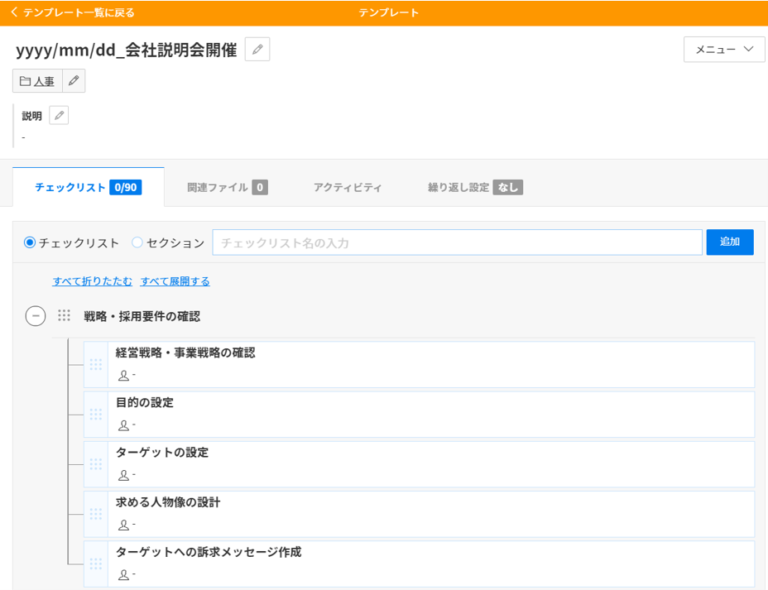Collapse the 戦略・採用要件の確認 section
This screenshot has height=590, width=768.
click(35, 316)
